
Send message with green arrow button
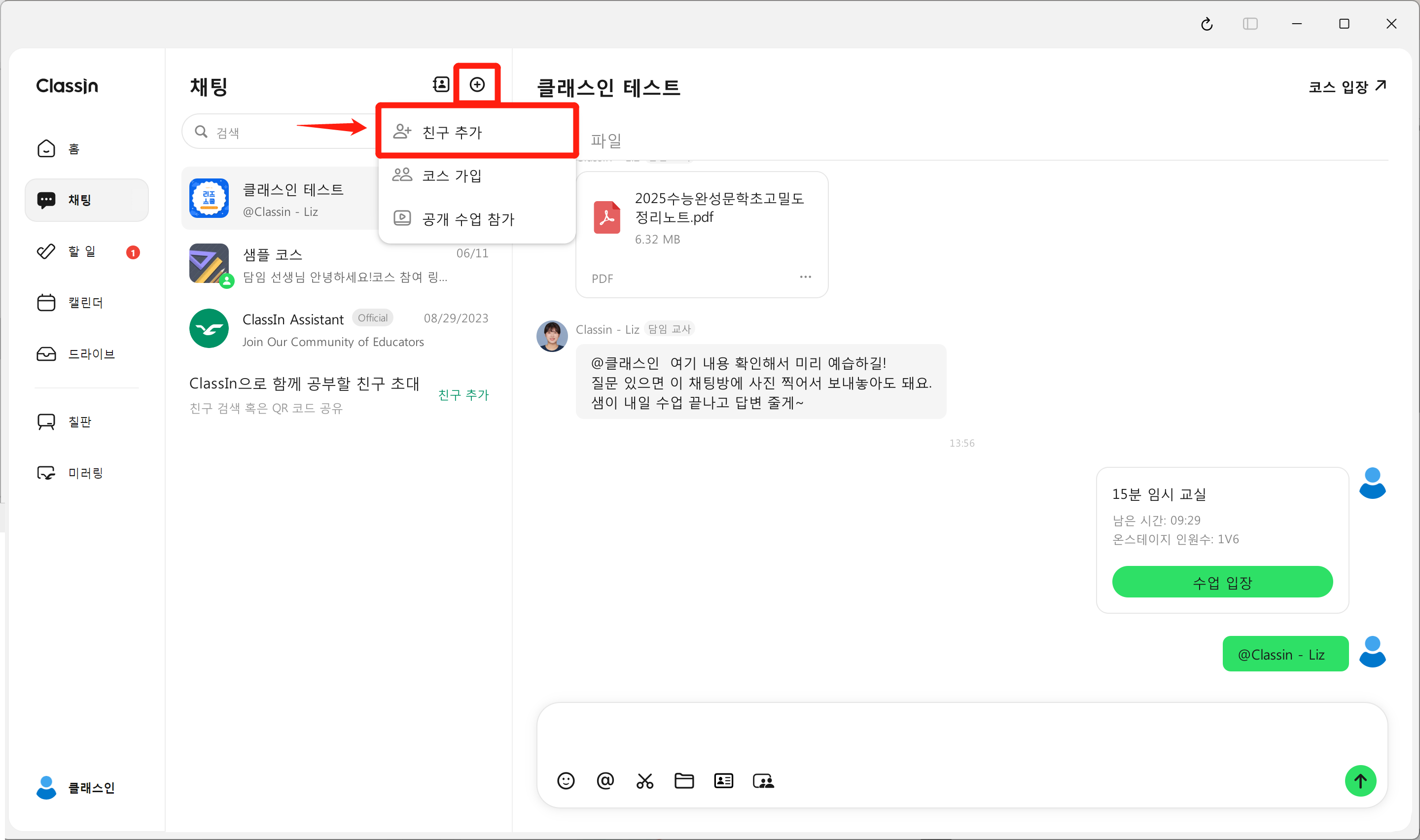click(1360, 781)
